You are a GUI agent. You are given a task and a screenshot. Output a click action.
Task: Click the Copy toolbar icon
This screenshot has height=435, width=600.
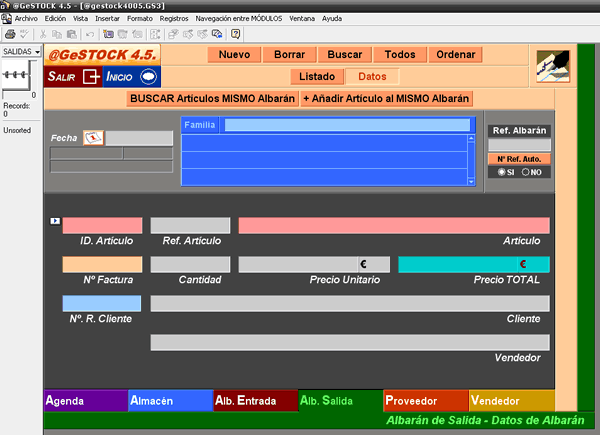(x=57, y=34)
